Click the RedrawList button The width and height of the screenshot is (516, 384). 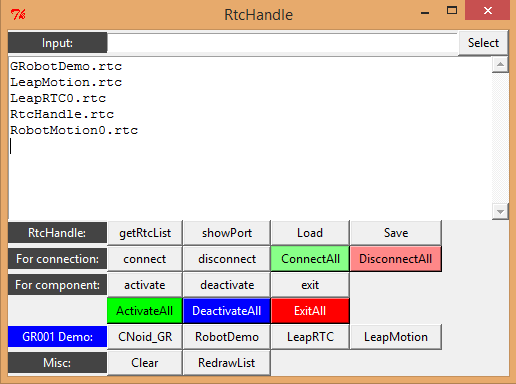(x=227, y=363)
